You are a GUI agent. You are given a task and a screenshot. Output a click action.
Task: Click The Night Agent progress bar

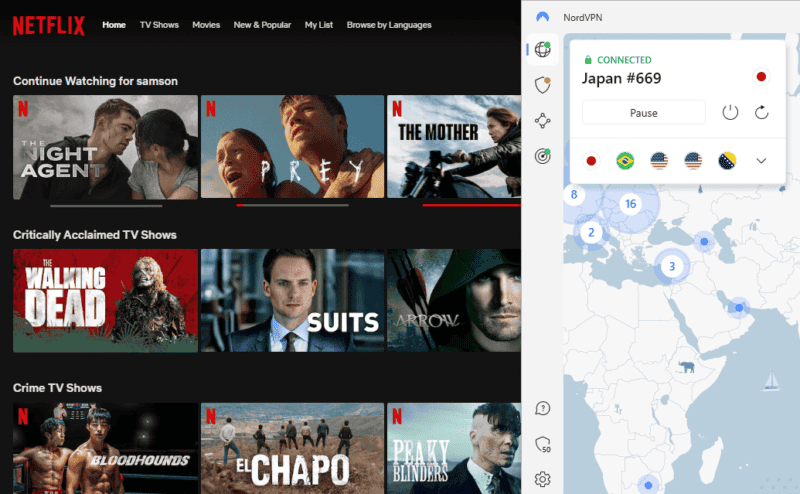click(x=106, y=206)
